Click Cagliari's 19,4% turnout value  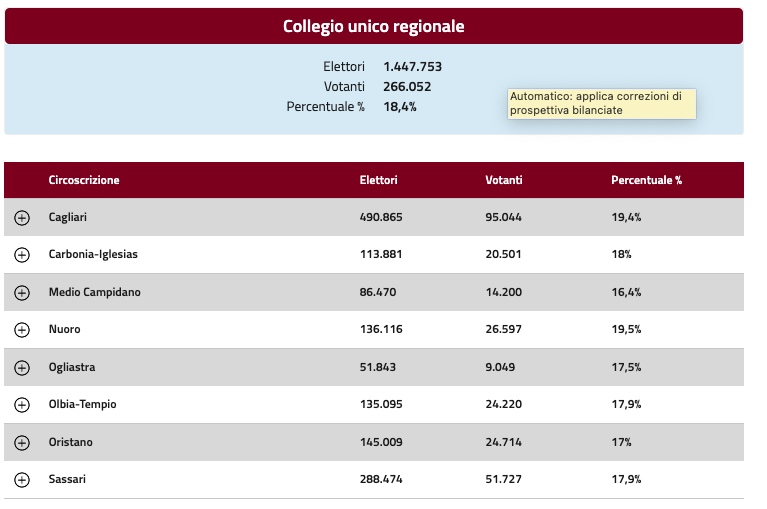(x=626, y=217)
